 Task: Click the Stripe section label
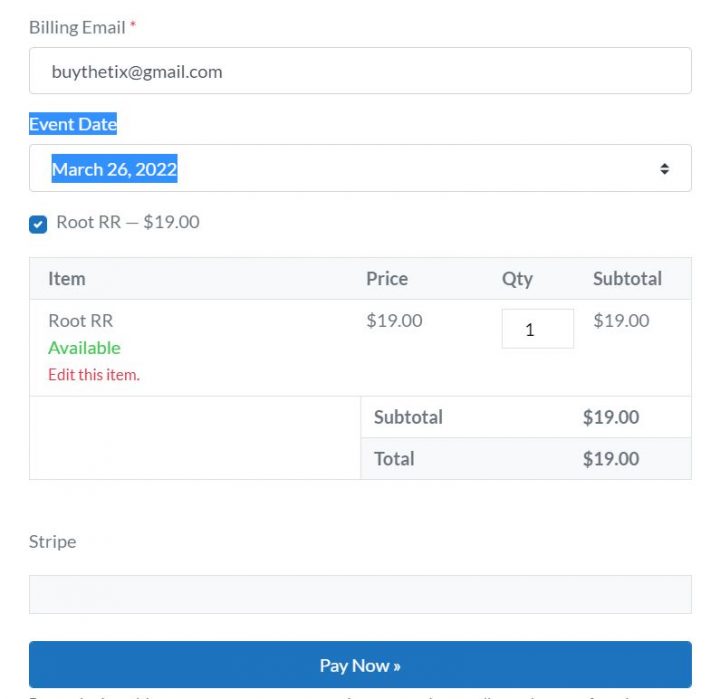[52, 542]
